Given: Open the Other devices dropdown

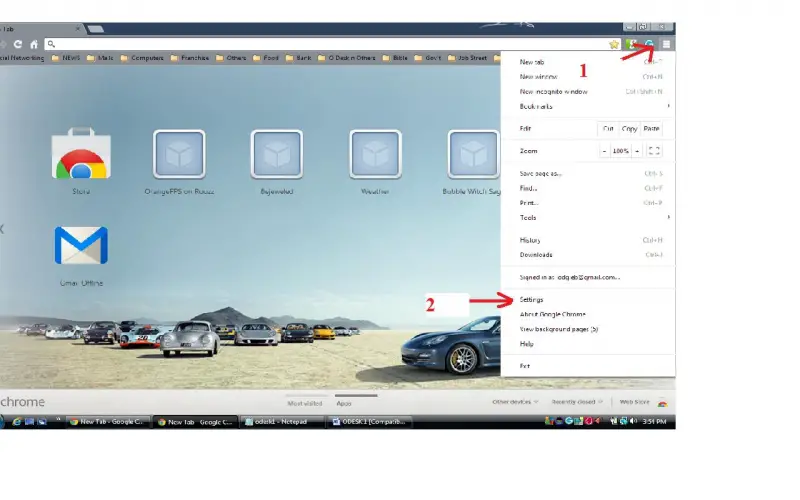Looking at the screenshot, I should click(x=515, y=402).
